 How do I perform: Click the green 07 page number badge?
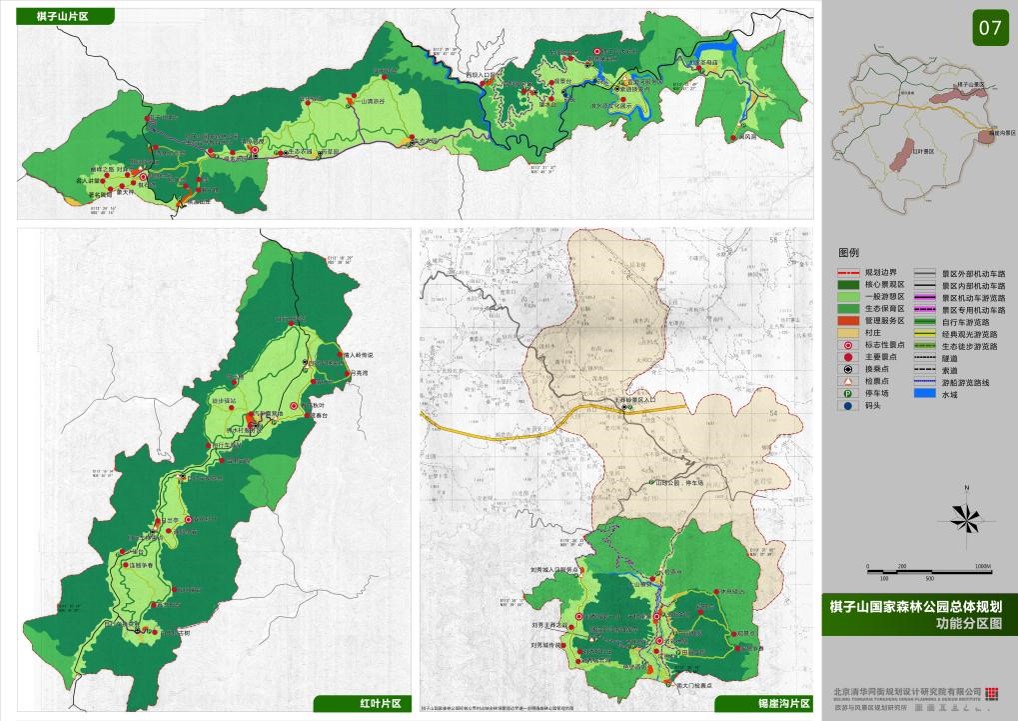989,28
